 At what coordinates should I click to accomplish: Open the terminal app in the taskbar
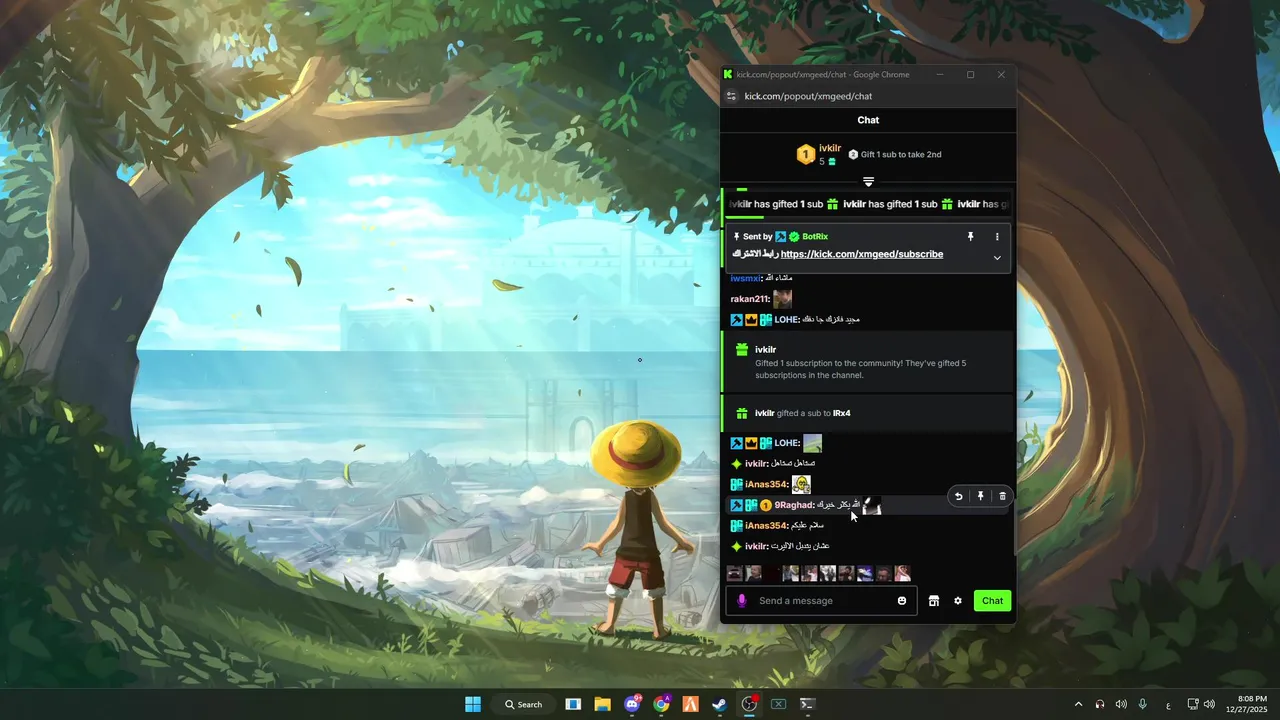[807, 704]
